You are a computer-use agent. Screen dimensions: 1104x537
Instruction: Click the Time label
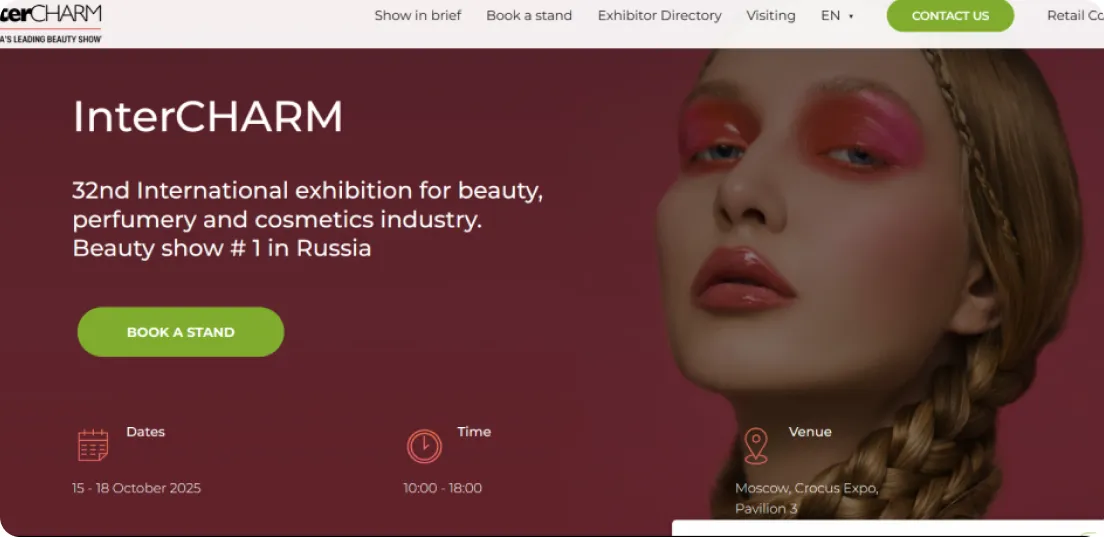click(474, 431)
